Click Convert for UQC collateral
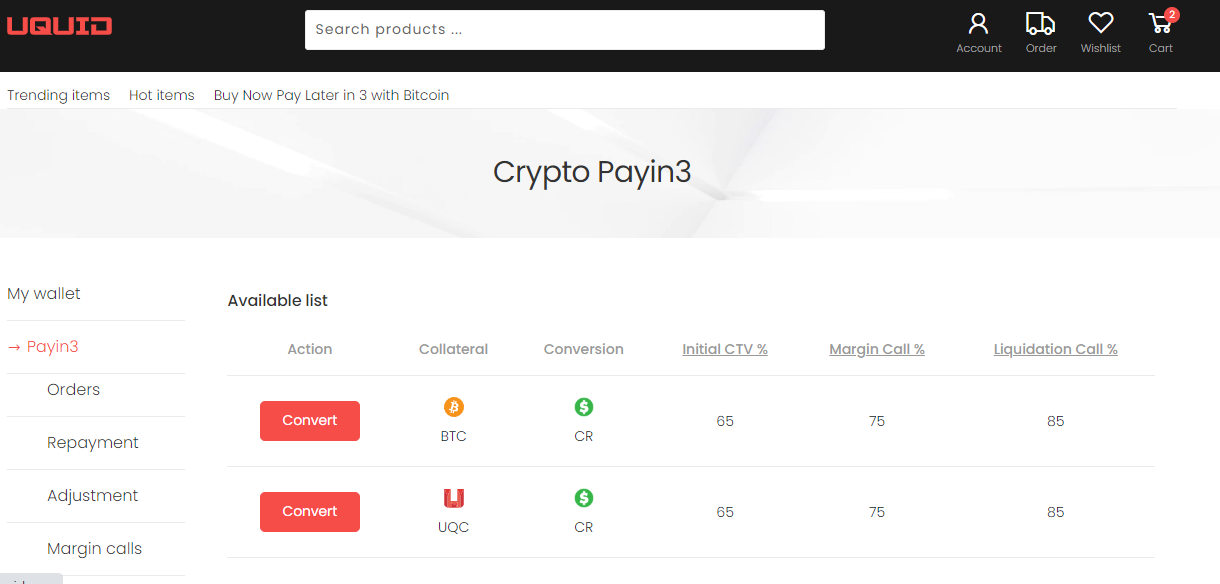The image size is (1220, 584). (x=310, y=512)
